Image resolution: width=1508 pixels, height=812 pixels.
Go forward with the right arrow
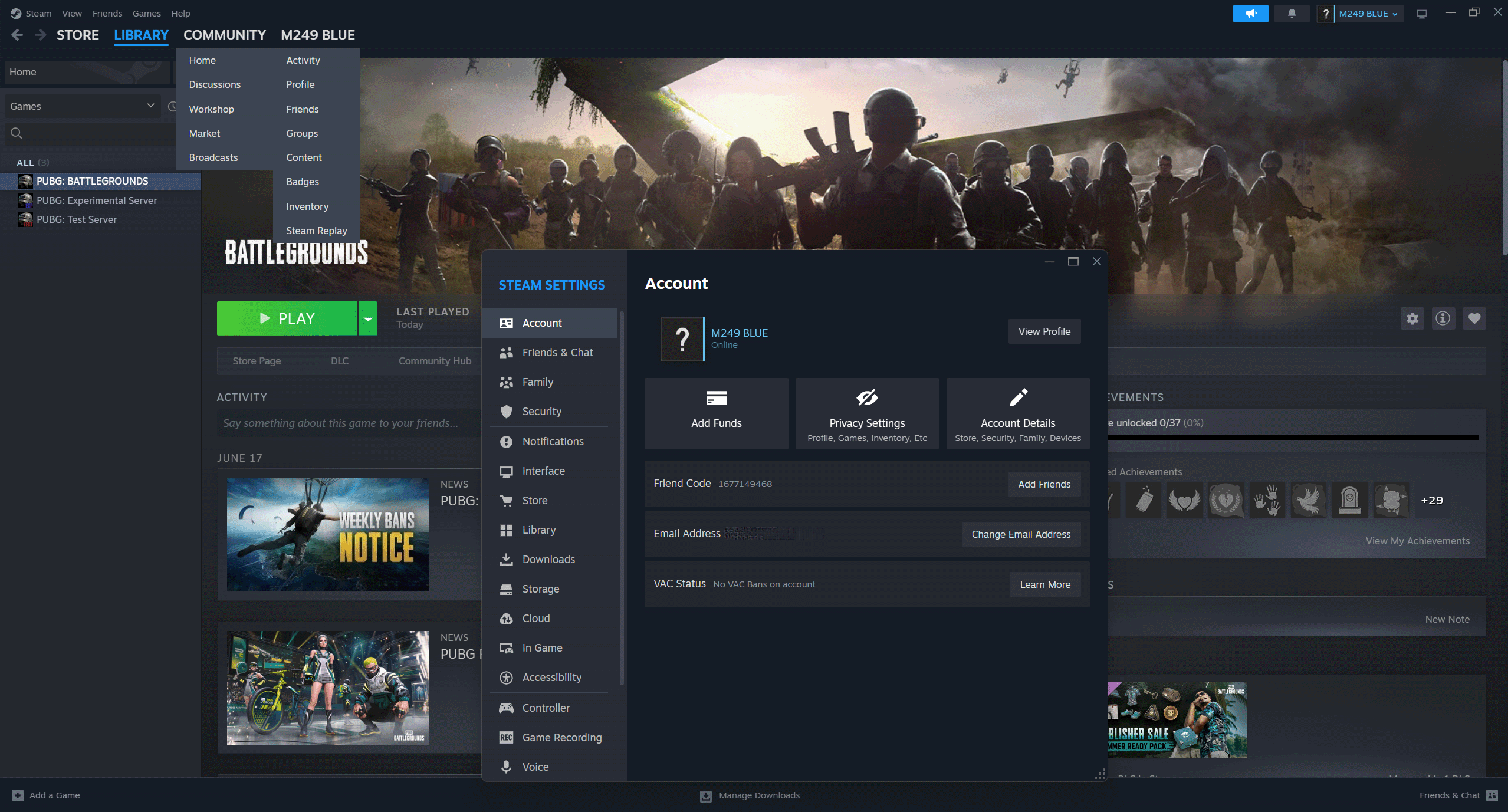pyautogui.click(x=40, y=35)
